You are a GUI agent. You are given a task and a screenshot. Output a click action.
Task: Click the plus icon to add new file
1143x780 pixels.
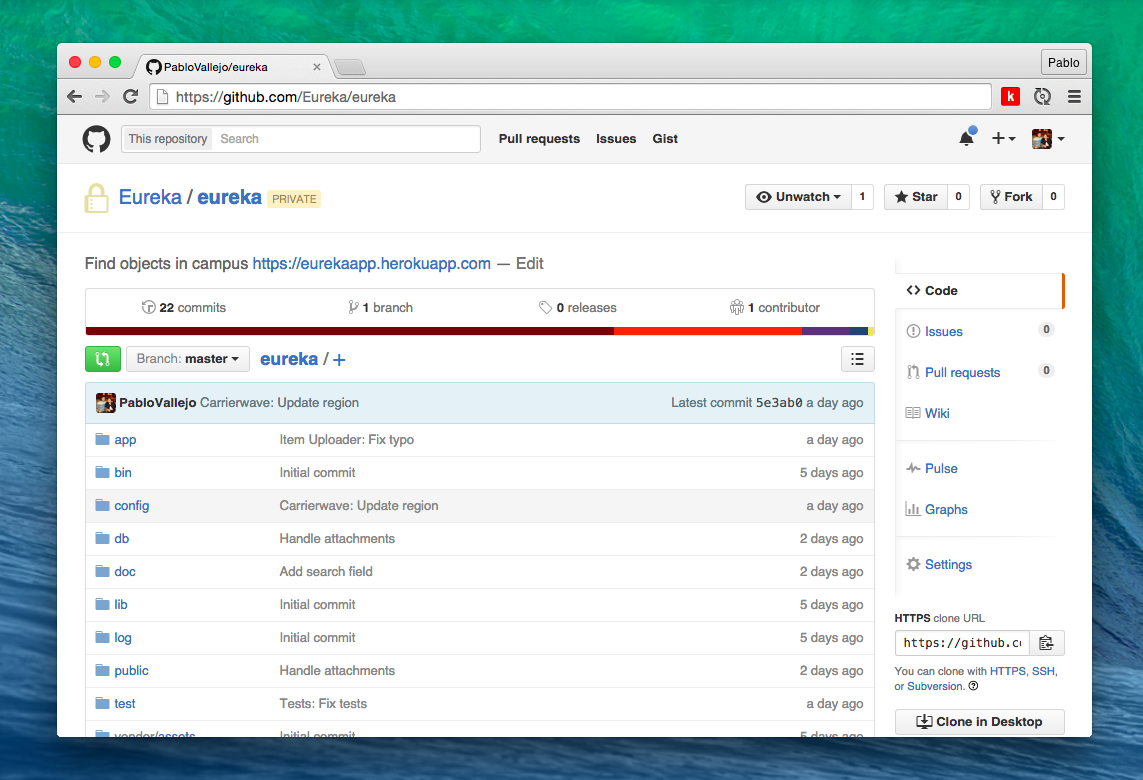pyautogui.click(x=339, y=359)
